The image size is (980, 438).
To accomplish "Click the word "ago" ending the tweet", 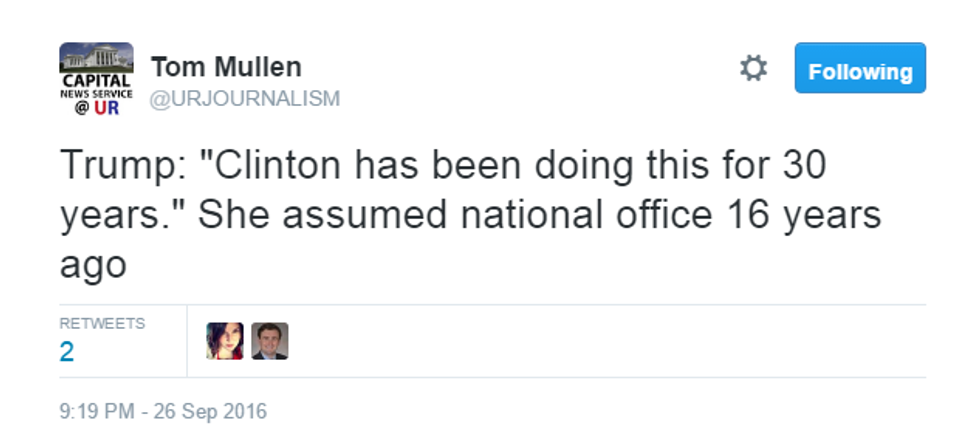I will click(x=93, y=265).
